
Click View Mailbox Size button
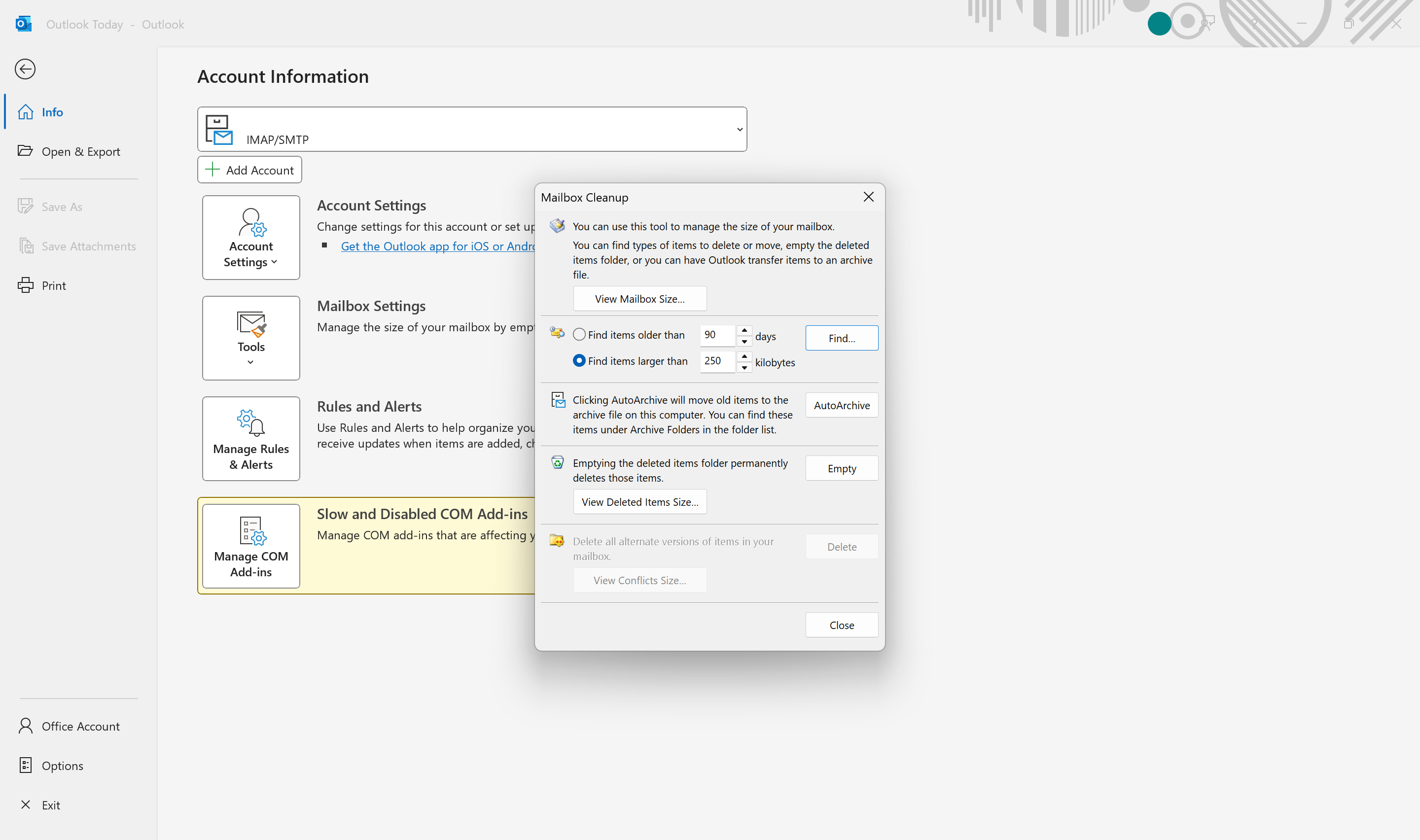coord(639,299)
